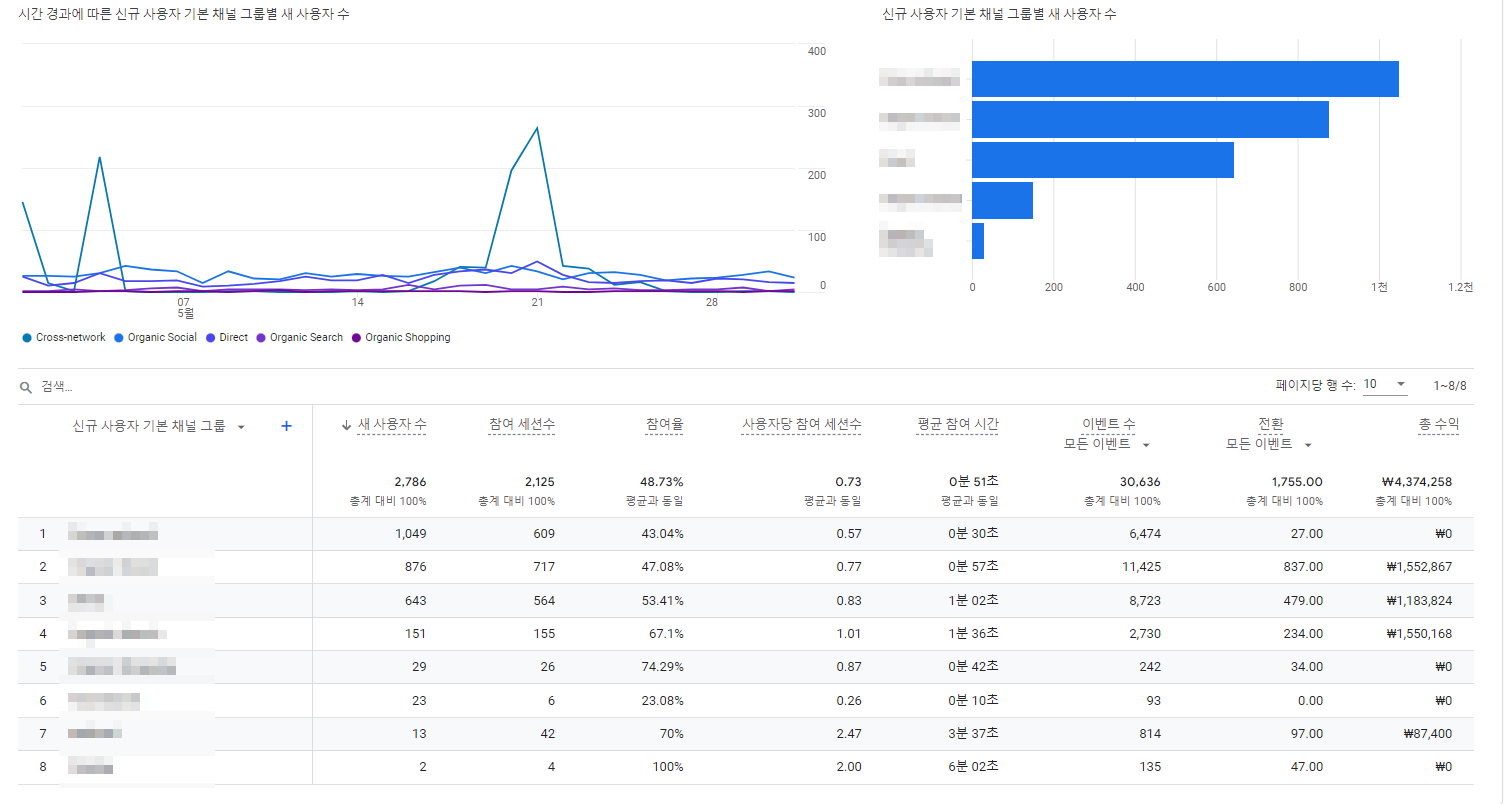Toggle the Direct legend color dot
Image resolution: width=1504 pixels, height=804 pixels.
click(x=210, y=338)
